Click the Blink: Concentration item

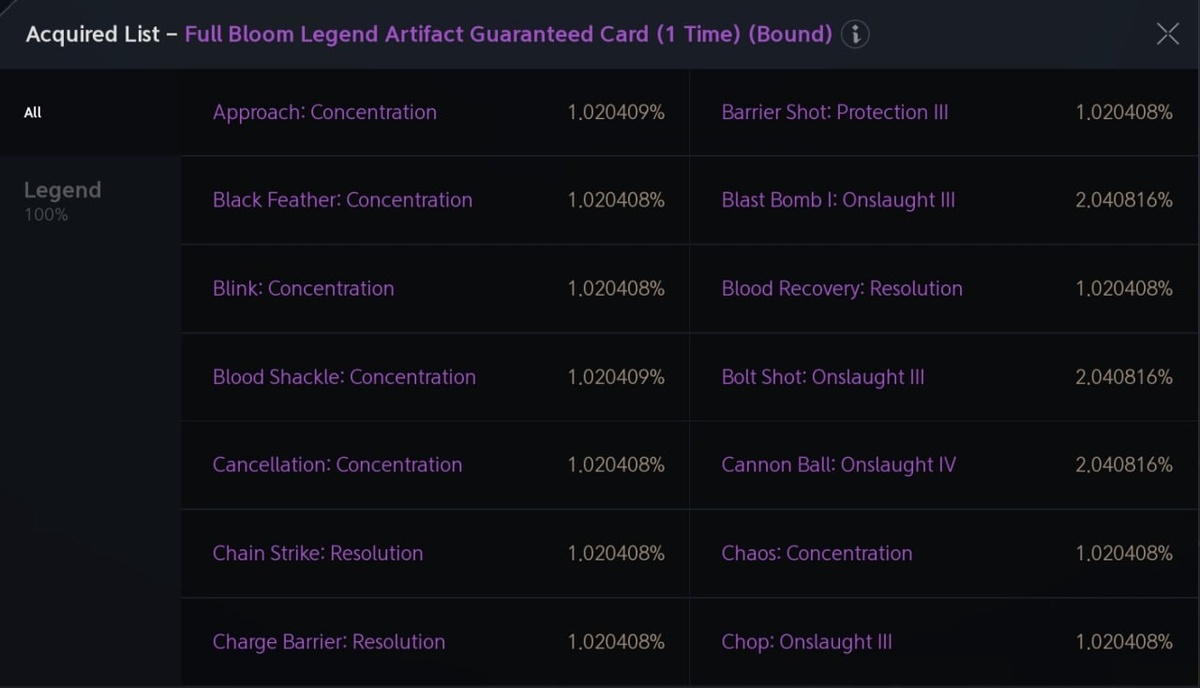point(303,289)
